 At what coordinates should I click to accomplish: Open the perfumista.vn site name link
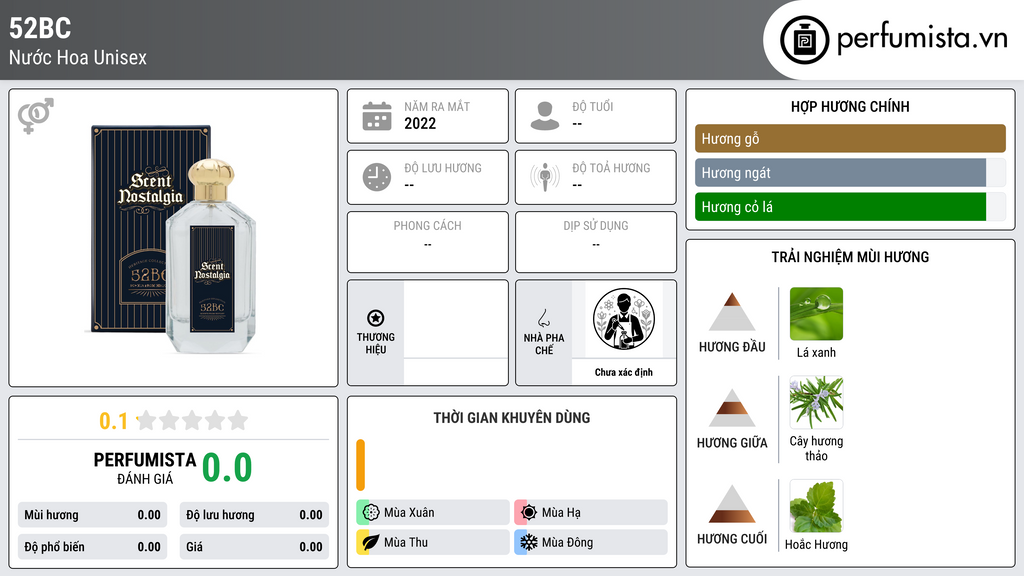(921, 39)
